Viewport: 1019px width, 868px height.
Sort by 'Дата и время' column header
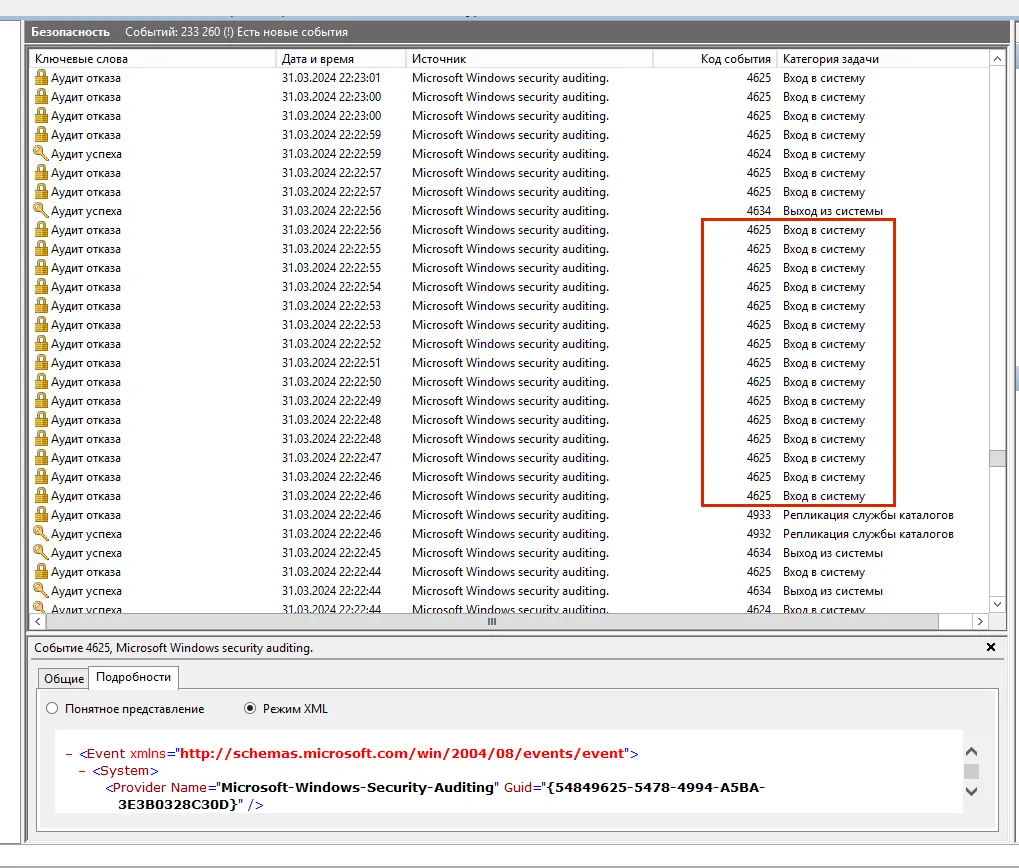coord(340,59)
